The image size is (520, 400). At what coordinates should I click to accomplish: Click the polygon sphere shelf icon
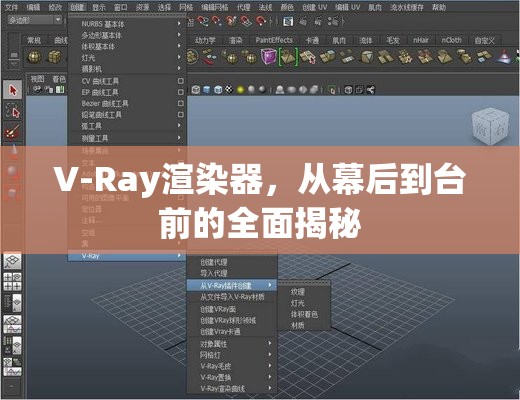click(x=34, y=57)
